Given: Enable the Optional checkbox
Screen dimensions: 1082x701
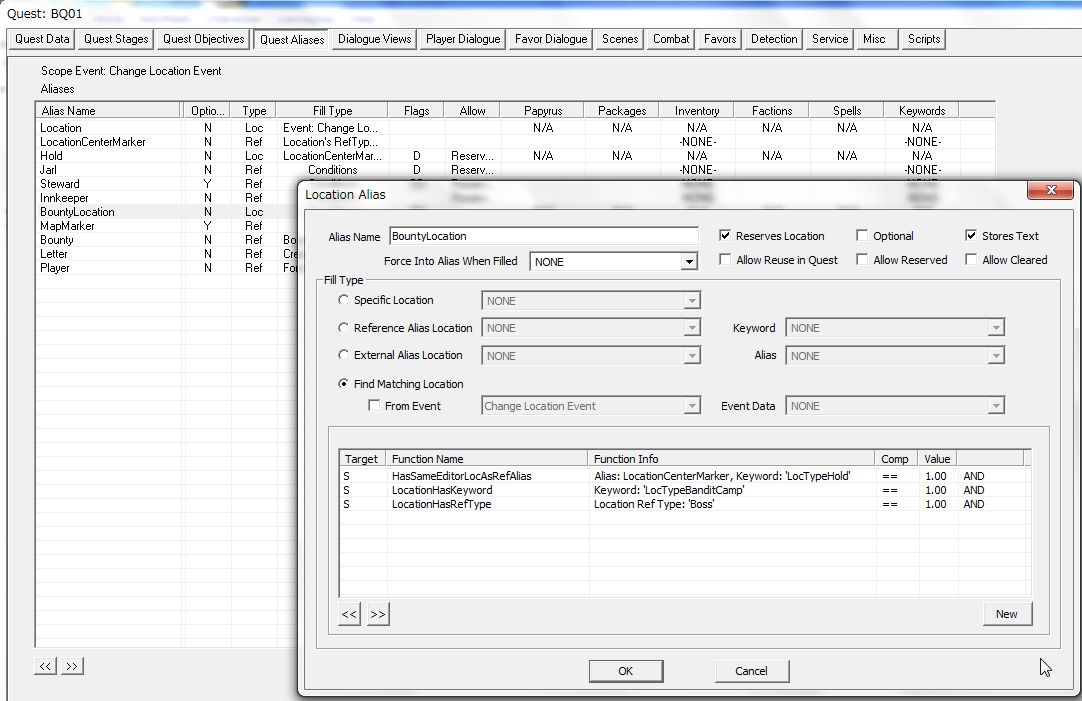Looking at the screenshot, I should click(x=862, y=236).
